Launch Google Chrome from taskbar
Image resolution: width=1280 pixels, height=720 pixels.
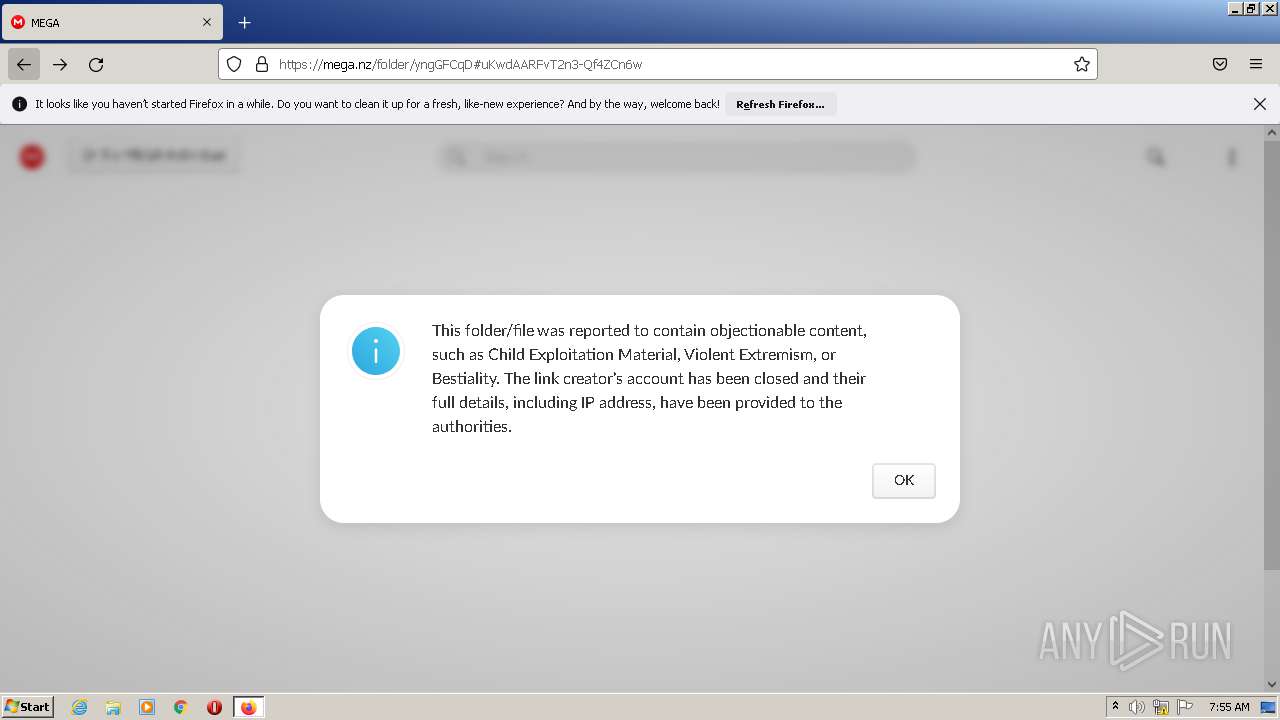[x=181, y=707]
